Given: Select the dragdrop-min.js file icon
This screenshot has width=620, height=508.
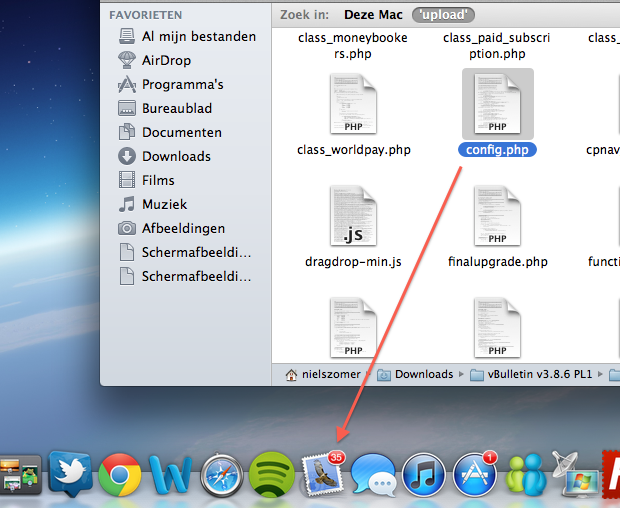Looking at the screenshot, I should [353, 217].
